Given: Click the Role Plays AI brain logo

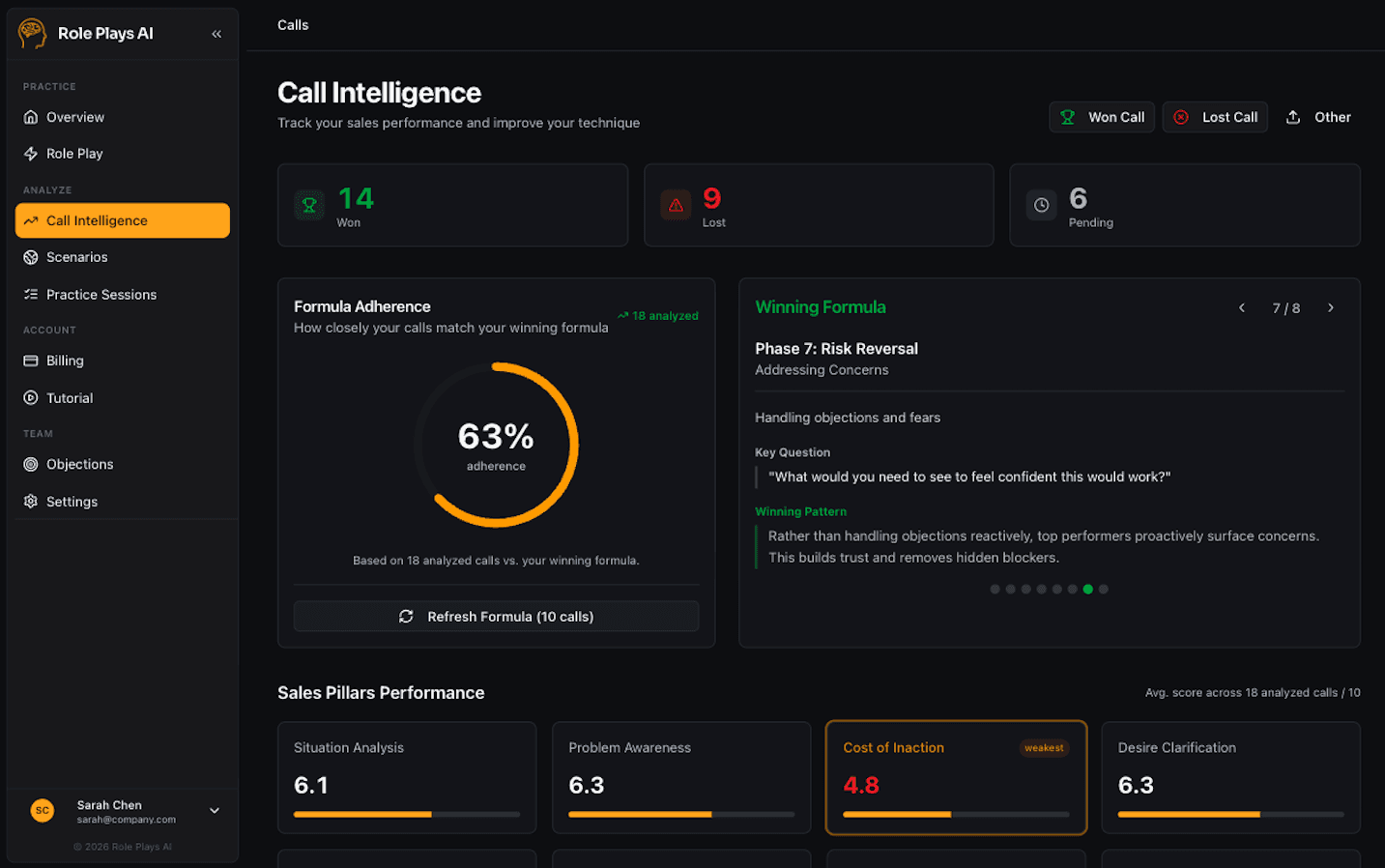Looking at the screenshot, I should pyautogui.click(x=31, y=32).
